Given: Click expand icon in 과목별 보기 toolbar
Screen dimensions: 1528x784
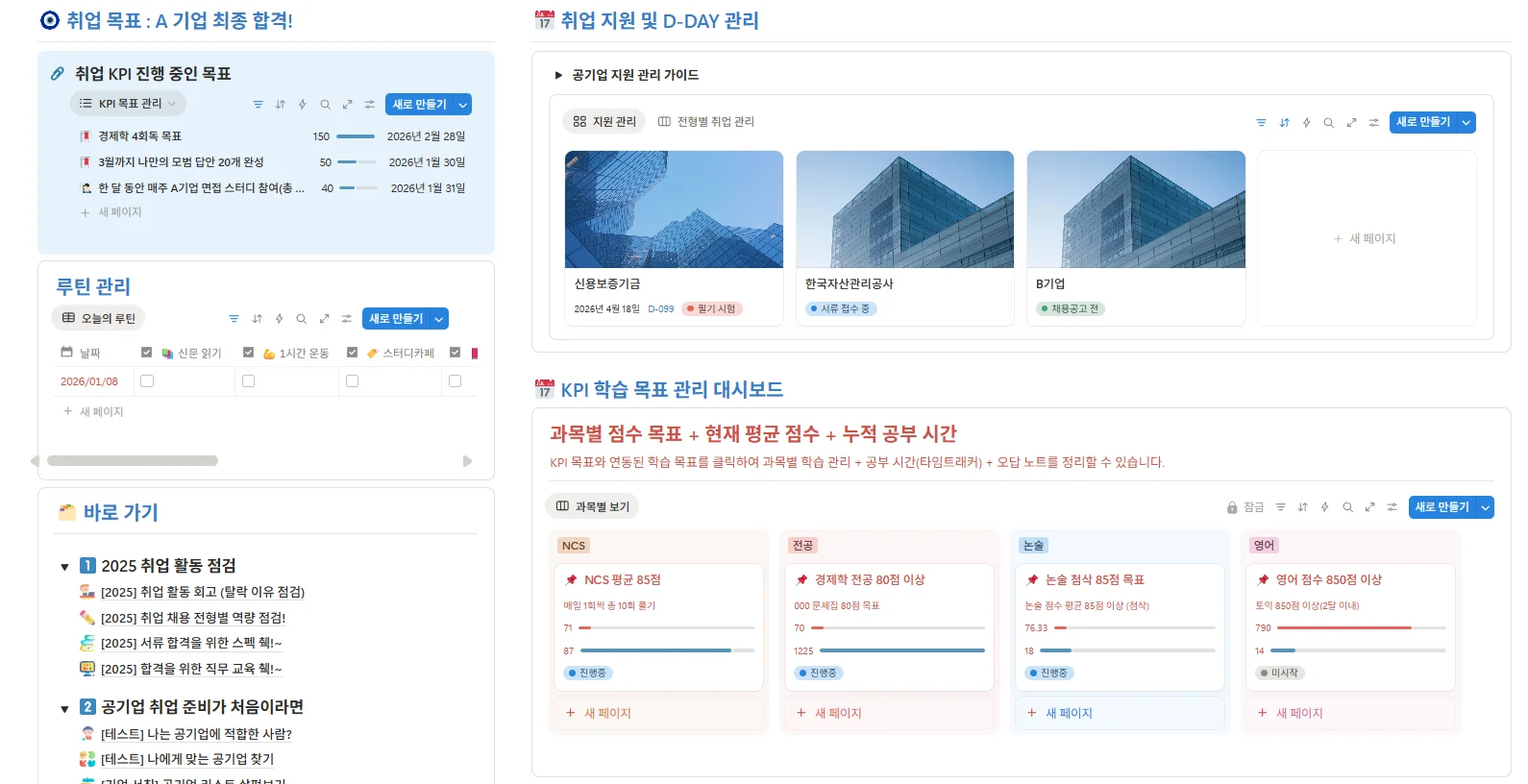Looking at the screenshot, I should point(1369,507).
